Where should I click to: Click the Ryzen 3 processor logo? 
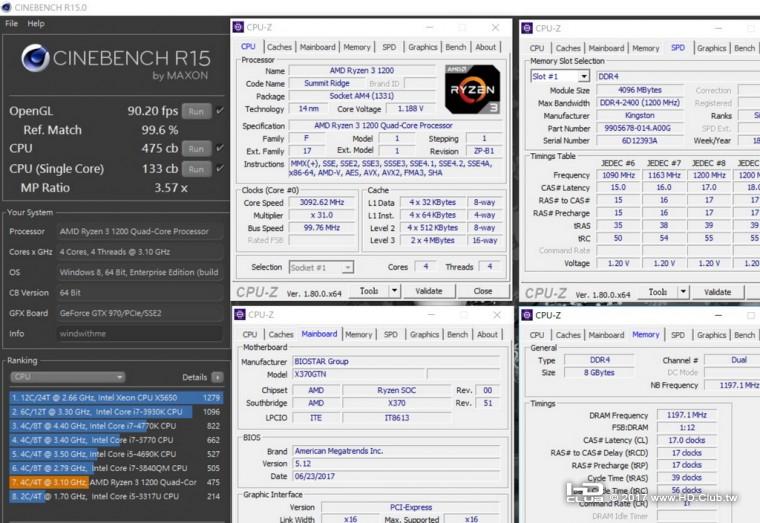click(x=472, y=89)
